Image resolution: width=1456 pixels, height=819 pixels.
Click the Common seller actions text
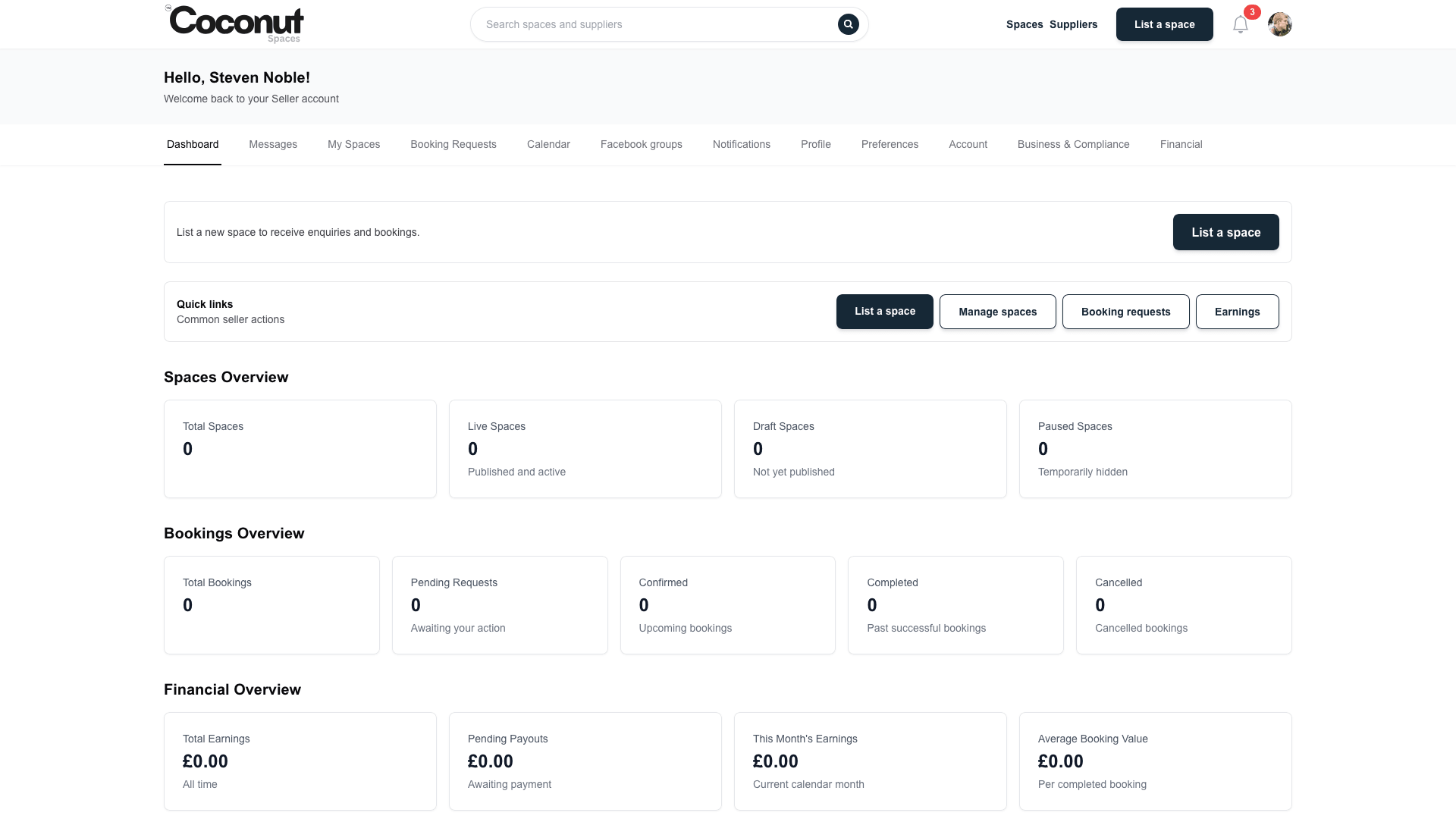[x=231, y=319]
